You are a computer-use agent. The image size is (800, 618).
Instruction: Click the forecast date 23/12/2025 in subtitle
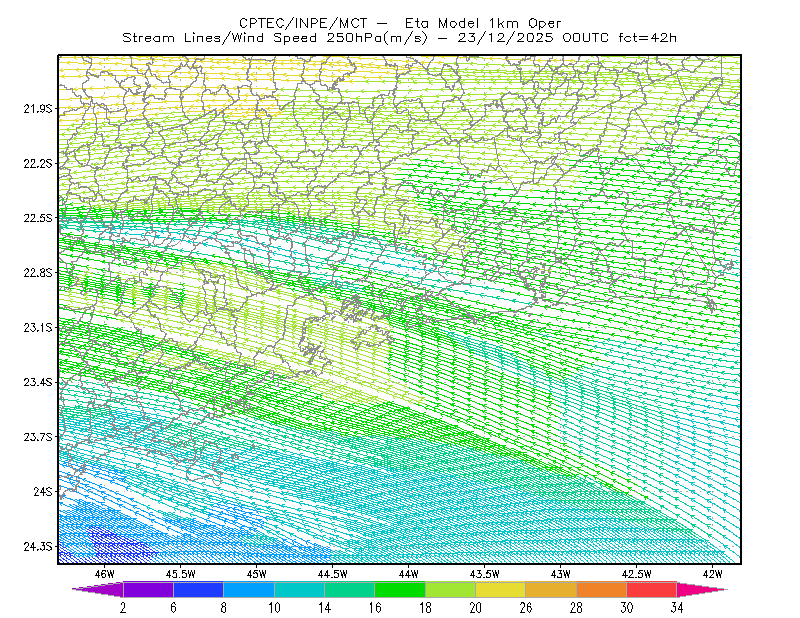[x=505, y=38]
